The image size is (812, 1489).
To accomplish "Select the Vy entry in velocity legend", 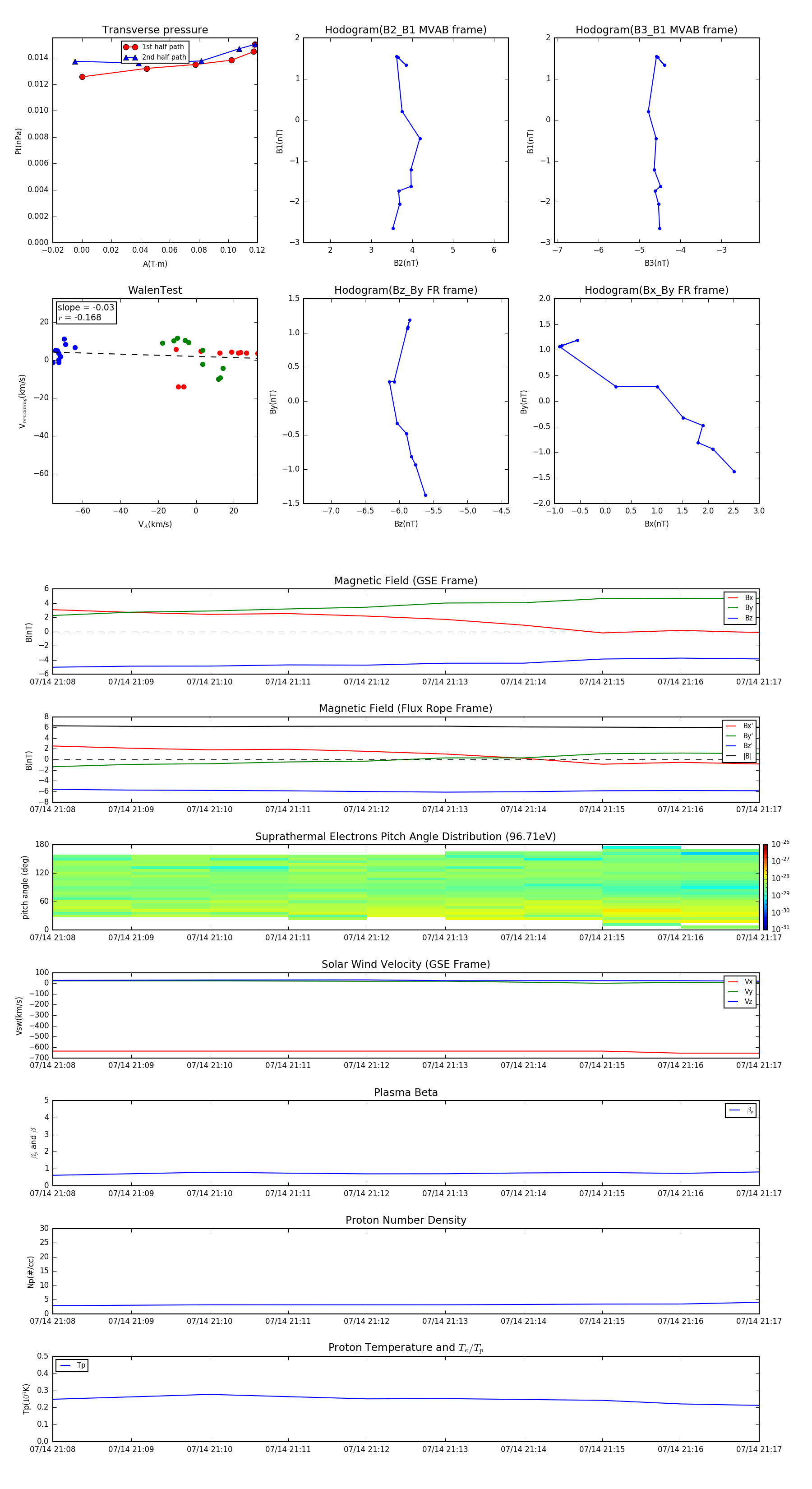I will [740, 992].
